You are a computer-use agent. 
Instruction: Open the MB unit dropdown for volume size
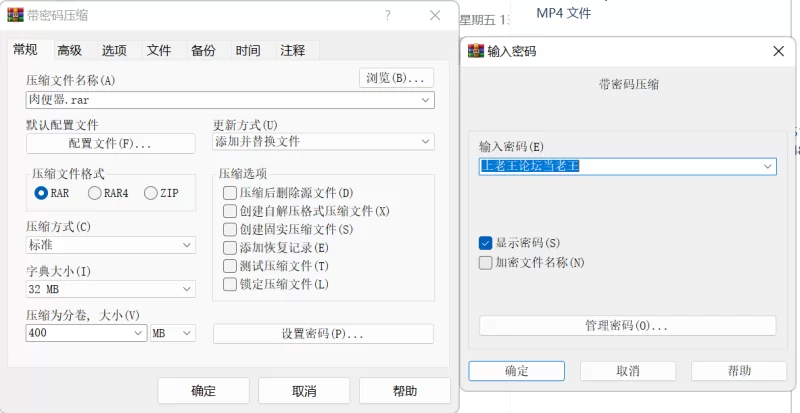pos(173,333)
